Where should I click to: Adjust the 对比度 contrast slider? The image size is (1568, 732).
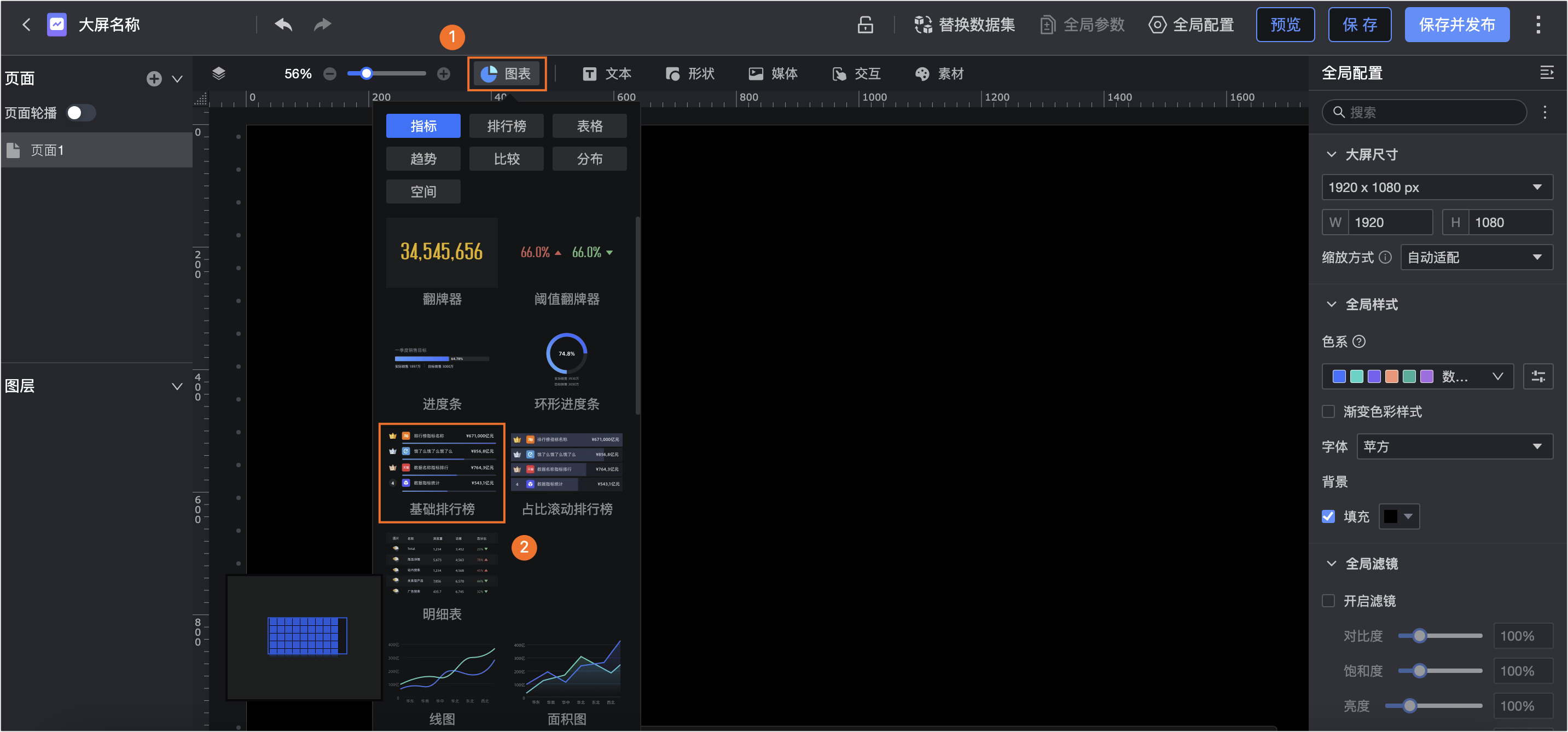click(x=1420, y=635)
